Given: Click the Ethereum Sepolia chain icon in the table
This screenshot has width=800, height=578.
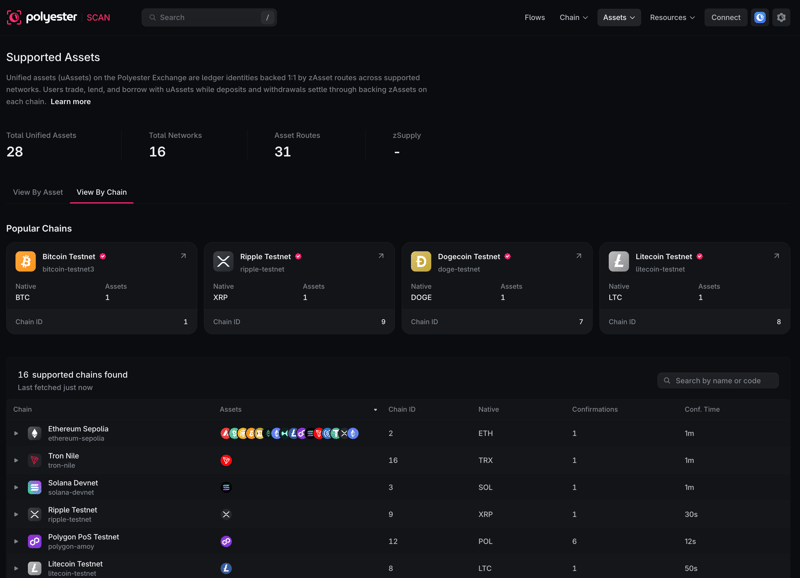Looking at the screenshot, I should point(34,433).
